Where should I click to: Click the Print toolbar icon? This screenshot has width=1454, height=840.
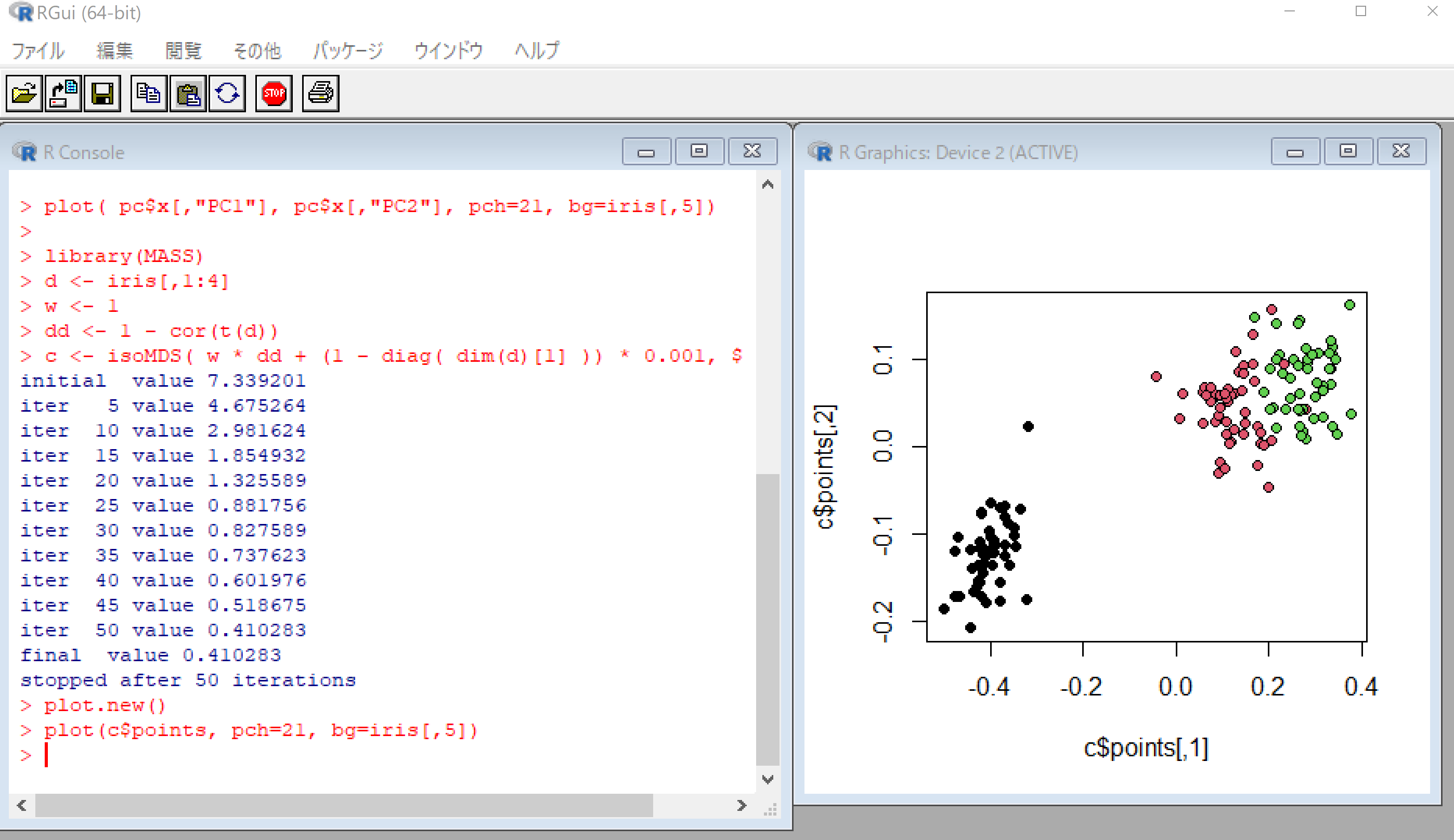pos(321,93)
